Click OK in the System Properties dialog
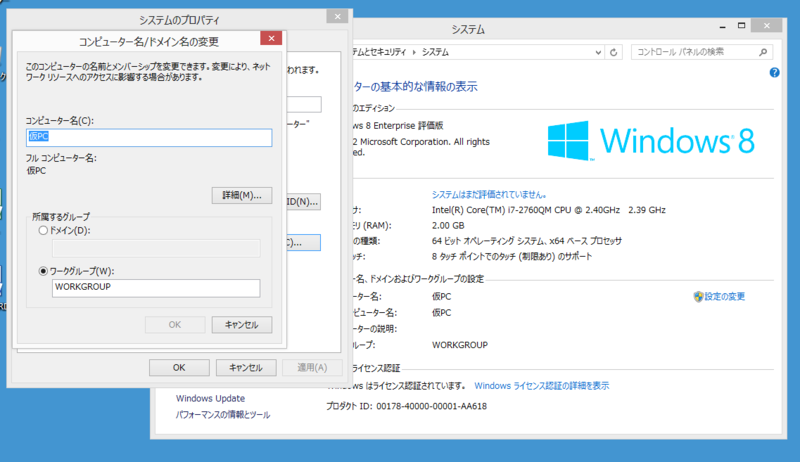This screenshot has height=462, width=800. pos(179,368)
